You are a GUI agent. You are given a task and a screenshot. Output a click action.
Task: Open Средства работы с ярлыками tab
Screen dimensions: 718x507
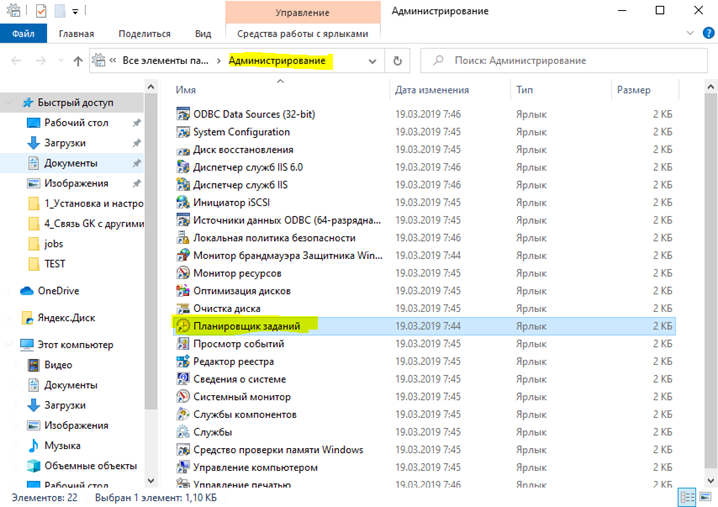click(x=303, y=34)
